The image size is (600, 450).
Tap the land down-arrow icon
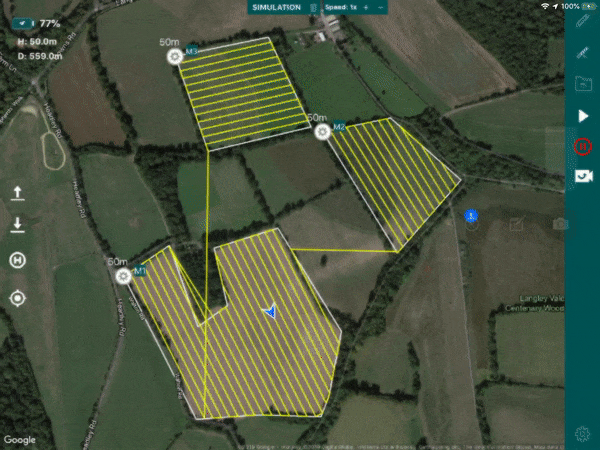18,225
